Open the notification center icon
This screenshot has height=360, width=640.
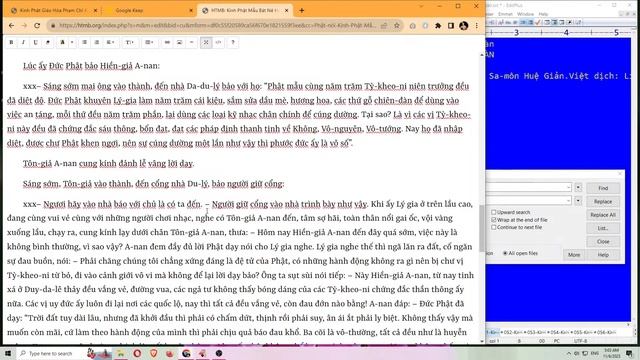click(x=629, y=353)
